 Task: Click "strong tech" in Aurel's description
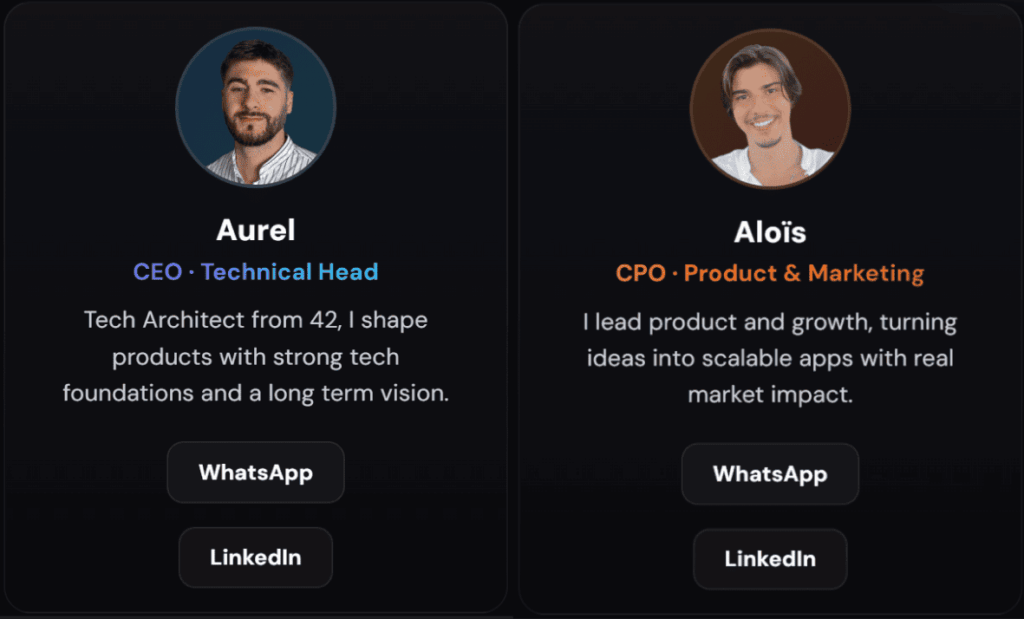pyautogui.click(x=343, y=357)
